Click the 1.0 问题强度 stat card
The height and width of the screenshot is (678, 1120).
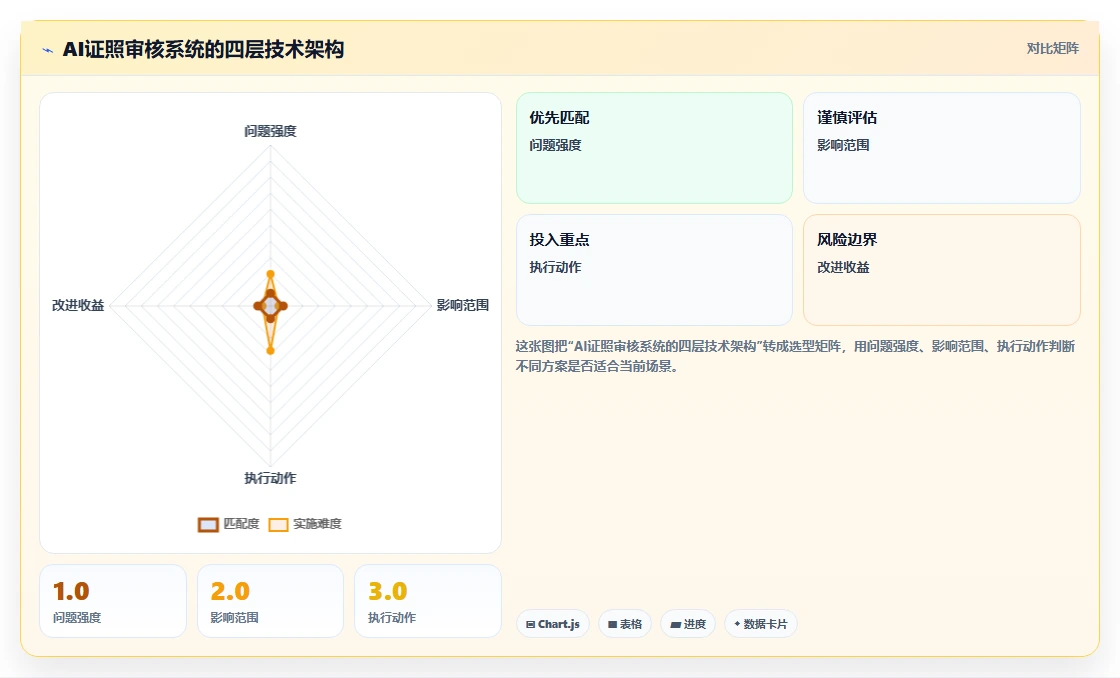[x=113, y=601]
